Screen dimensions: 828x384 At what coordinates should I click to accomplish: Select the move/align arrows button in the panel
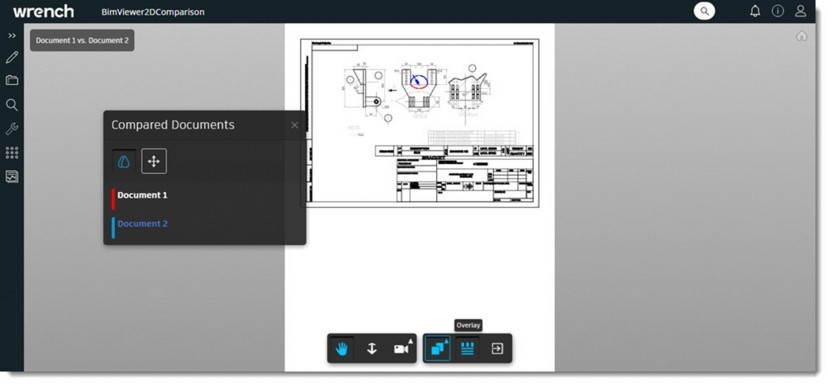coord(154,162)
